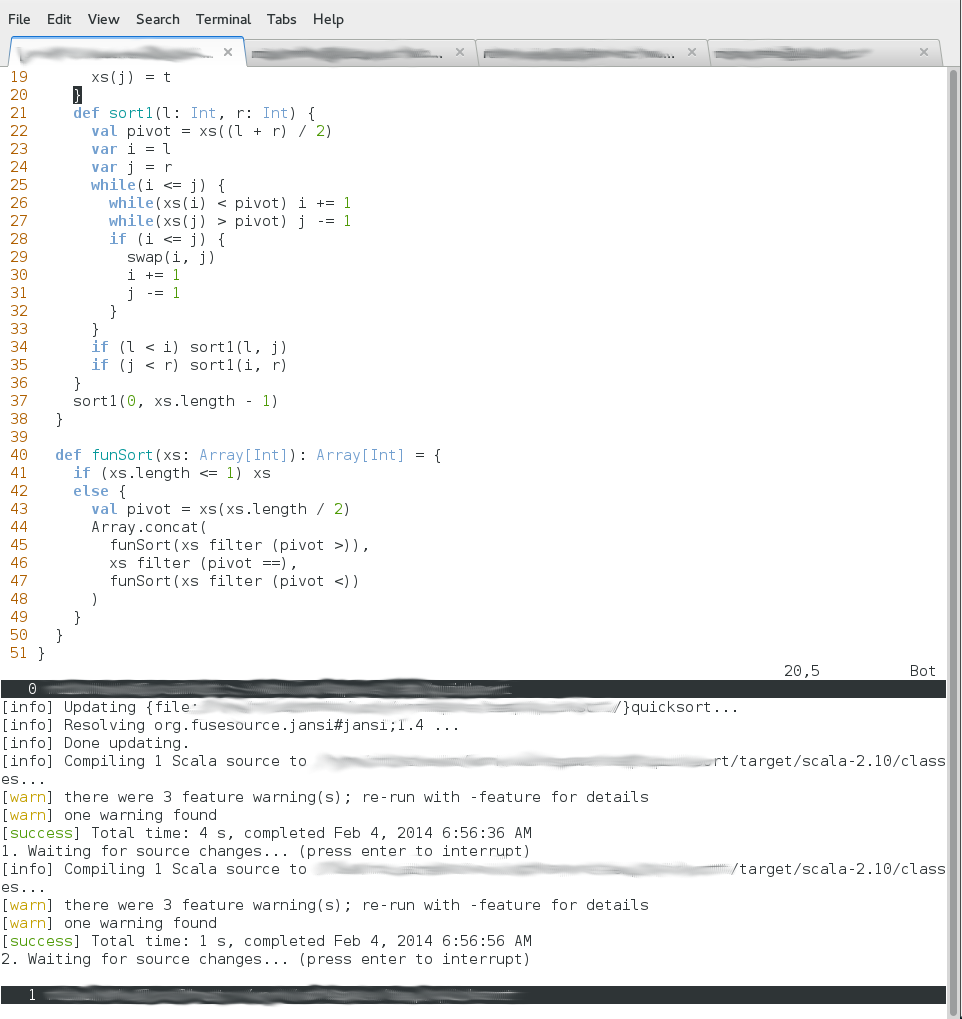Open the Tabs menu
Screen dimensions: 962x1019
pyautogui.click(x=281, y=19)
